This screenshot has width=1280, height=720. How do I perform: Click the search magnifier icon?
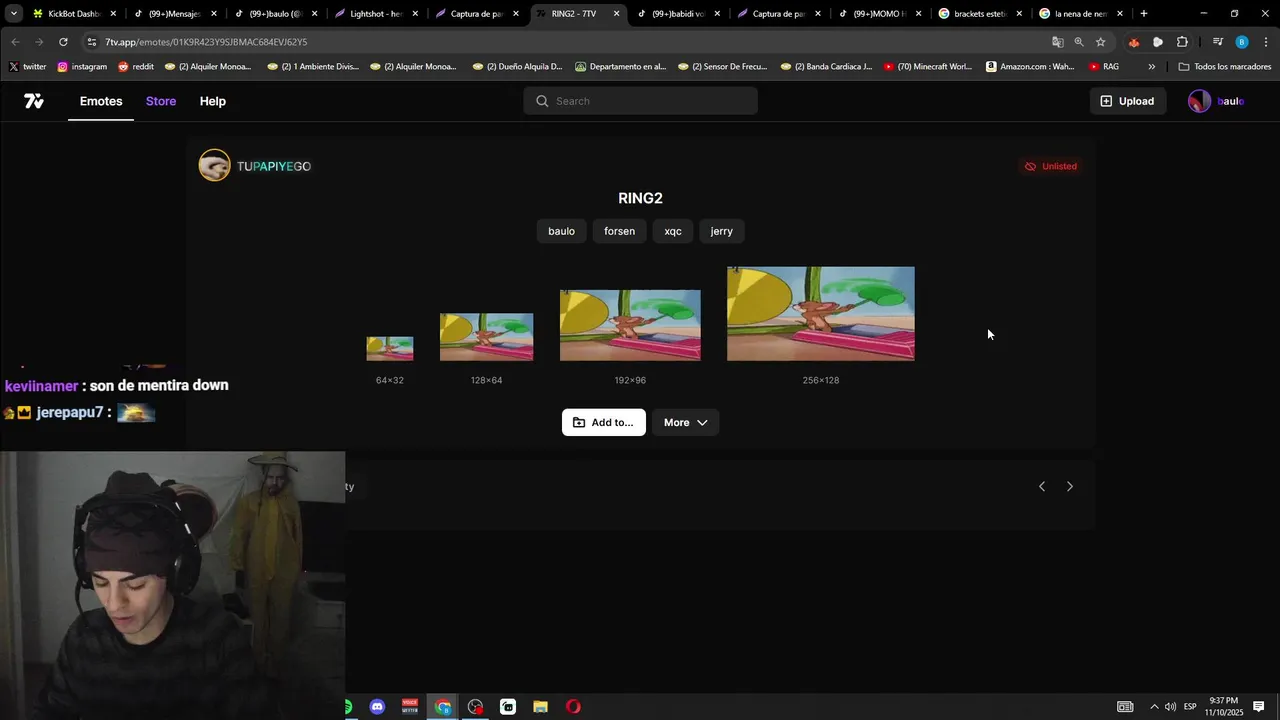[542, 101]
